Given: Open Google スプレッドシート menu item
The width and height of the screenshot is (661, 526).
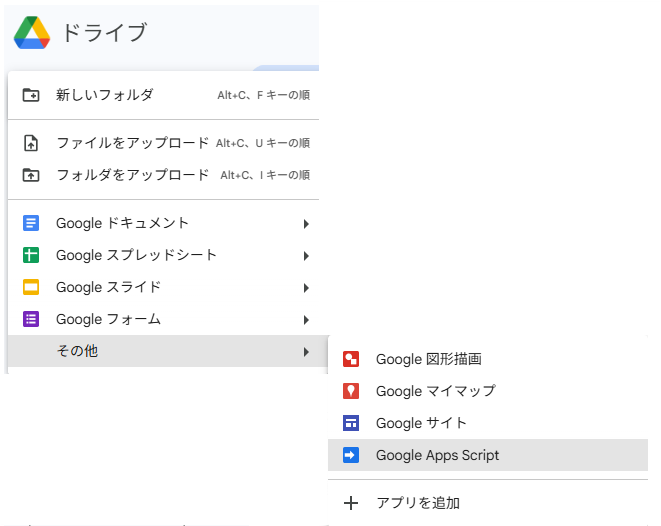Looking at the screenshot, I should coord(164,255).
